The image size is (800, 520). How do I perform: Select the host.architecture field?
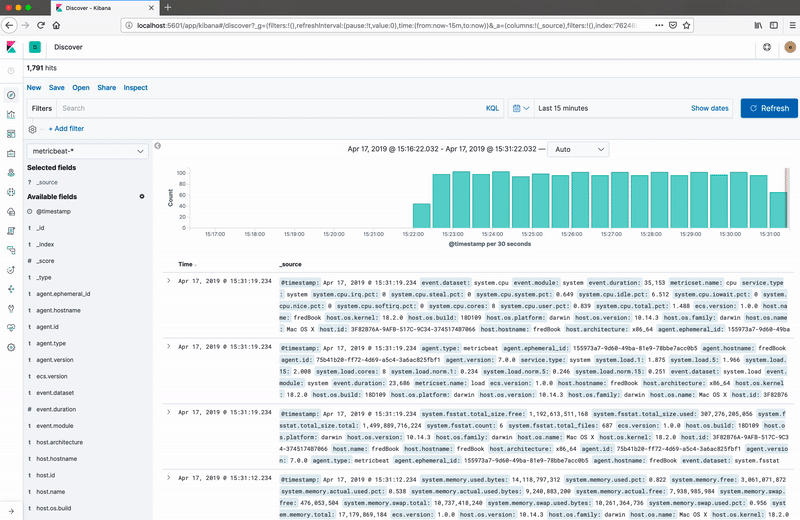(60, 442)
